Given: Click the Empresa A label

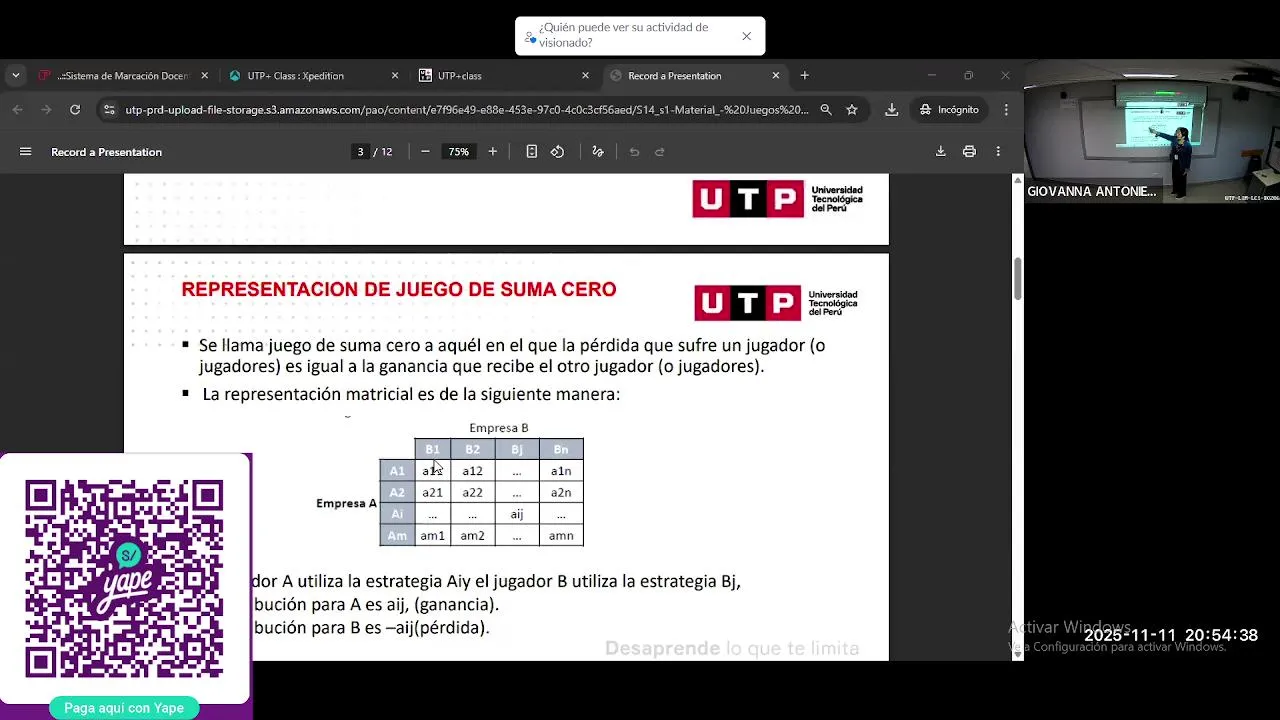Looking at the screenshot, I should (346, 503).
